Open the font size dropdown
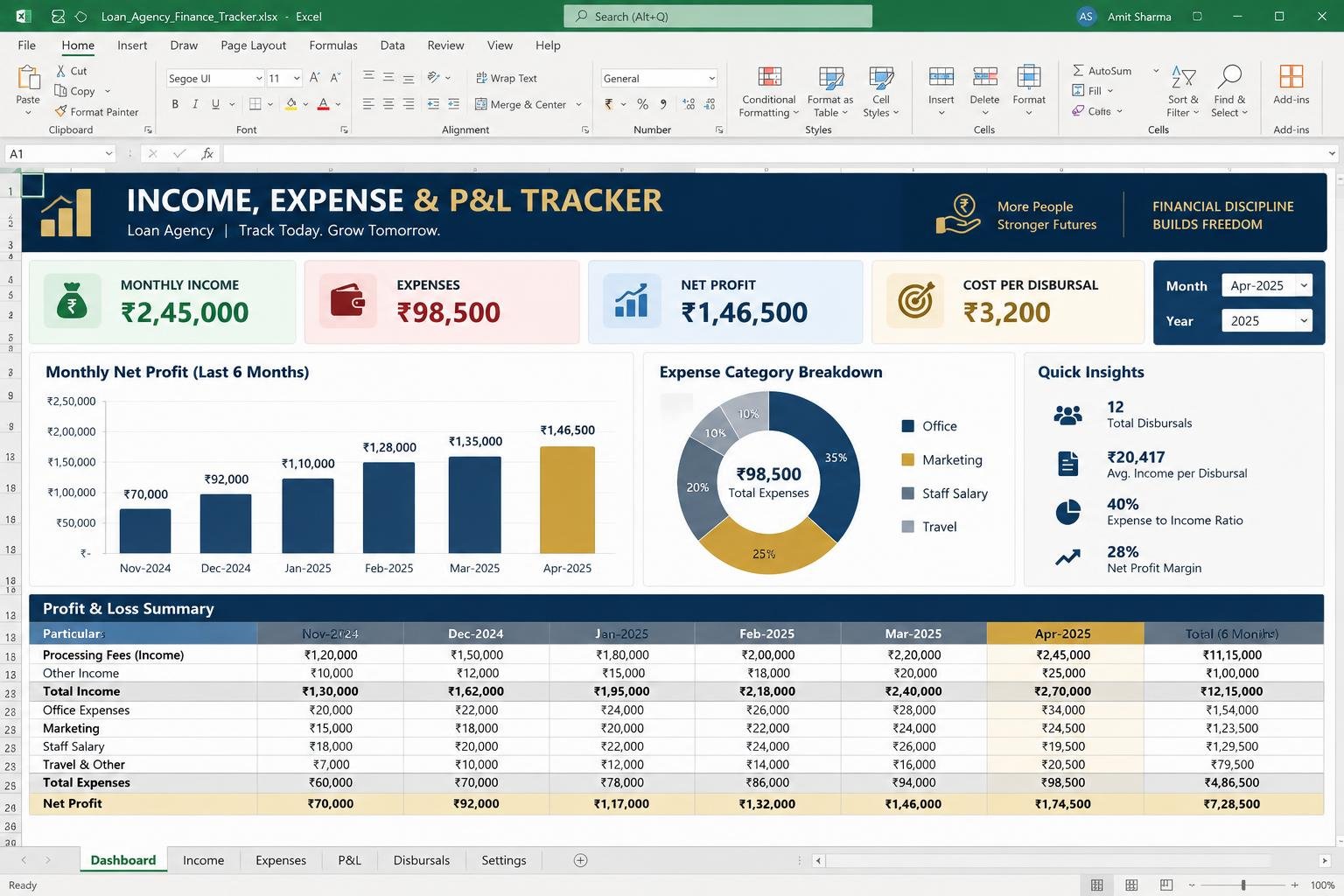Screen dimensions: 1344x896 [297, 79]
